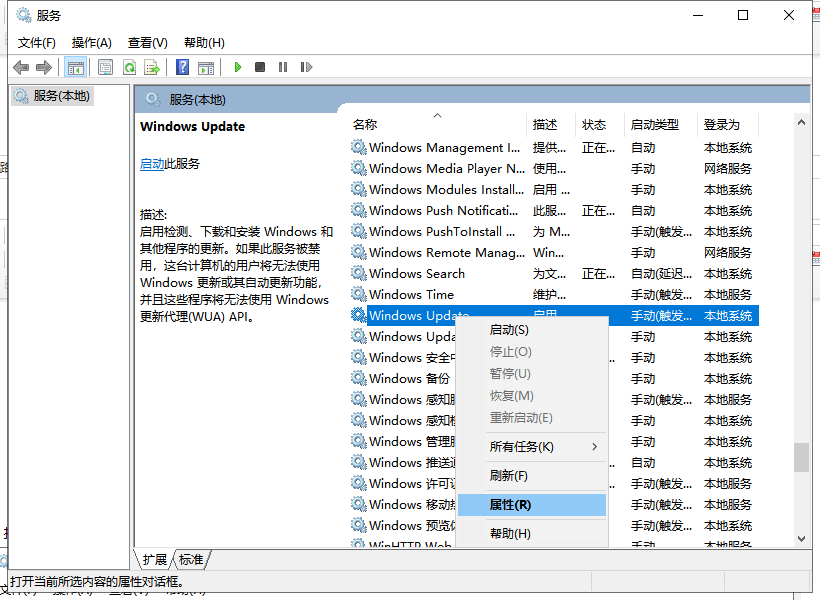The image size is (820, 600).
Task: Sort by the 状态 column header
Action: (x=600, y=124)
